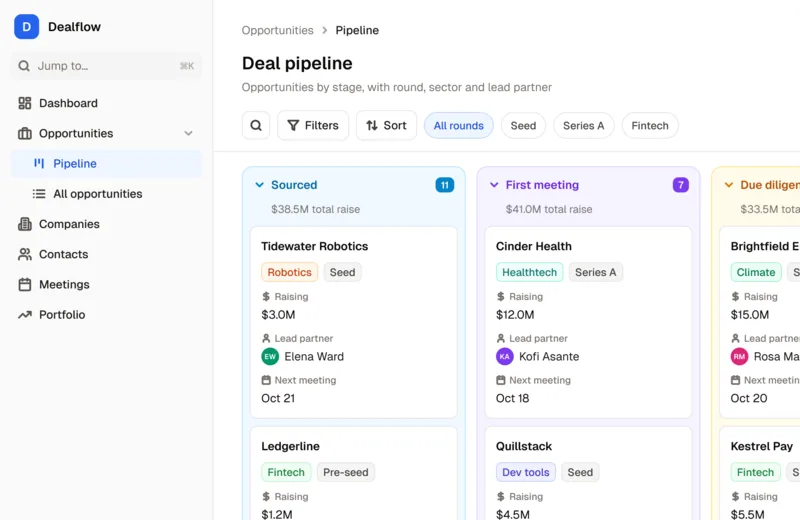This screenshot has height=520, width=800.
Task: Click the Pre-seed round tag
Action: click(x=345, y=472)
